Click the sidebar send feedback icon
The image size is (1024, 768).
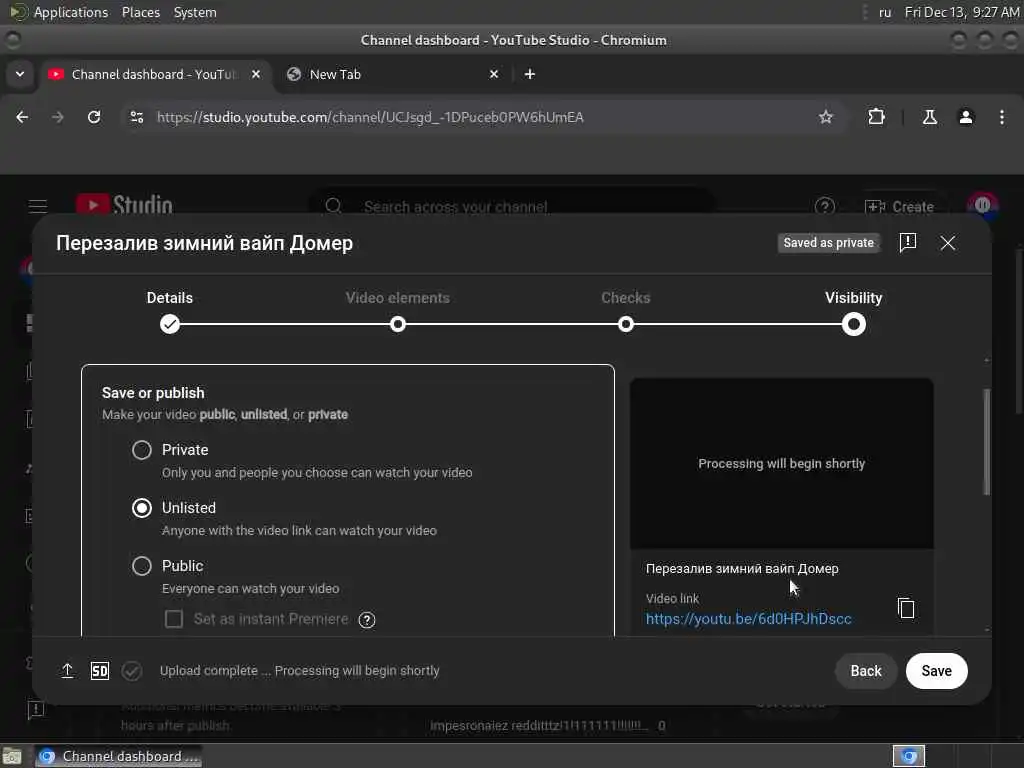(x=35, y=709)
